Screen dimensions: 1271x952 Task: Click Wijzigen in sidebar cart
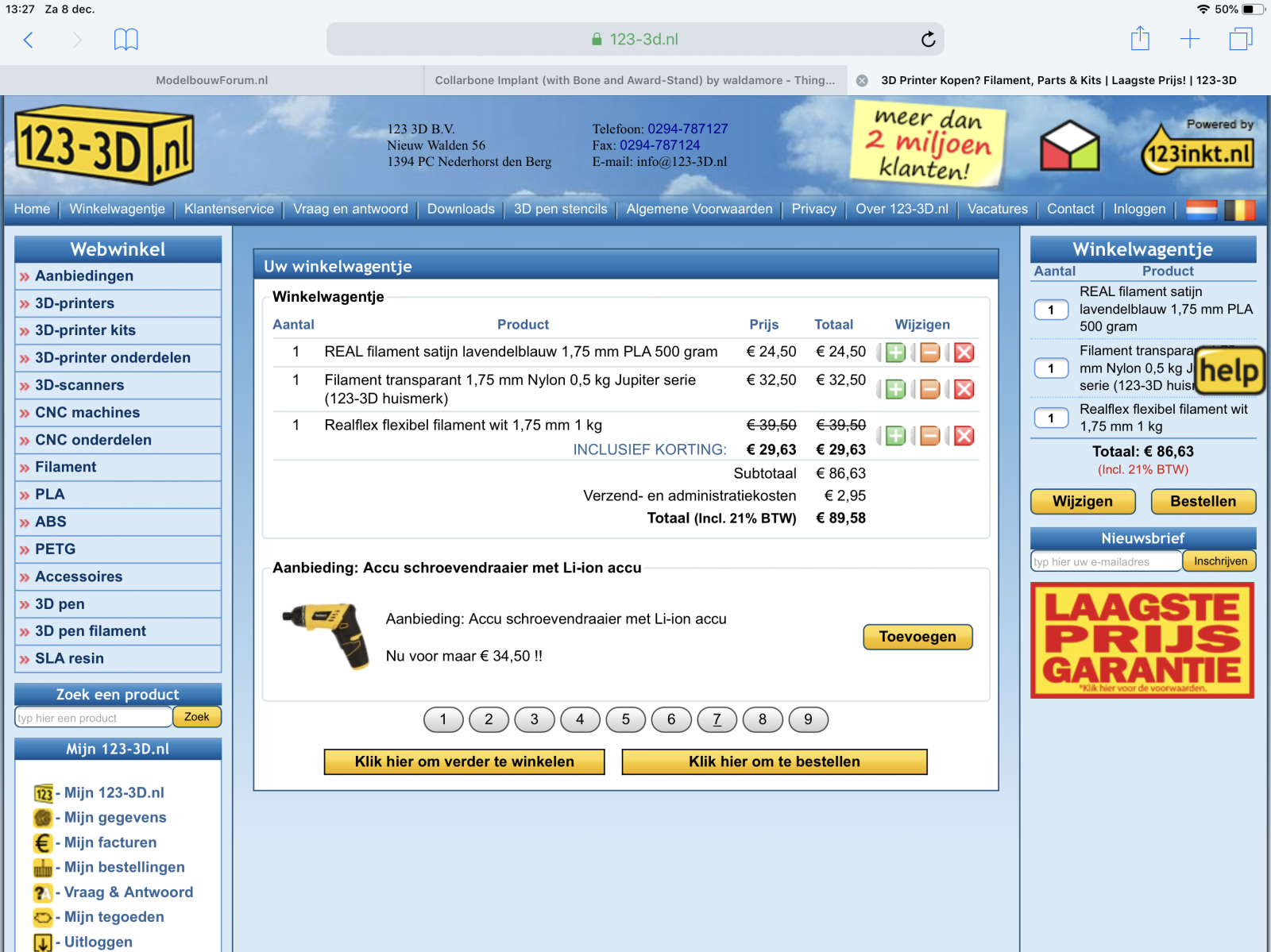point(1083,502)
